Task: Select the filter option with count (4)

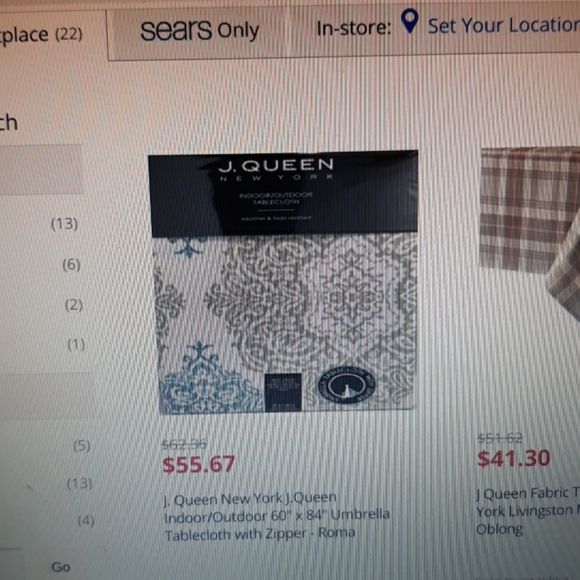Action: click(x=86, y=521)
